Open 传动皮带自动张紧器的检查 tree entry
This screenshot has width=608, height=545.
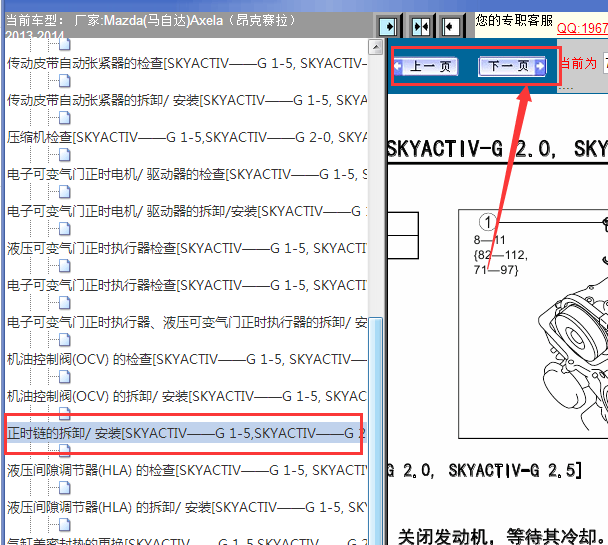[187, 63]
